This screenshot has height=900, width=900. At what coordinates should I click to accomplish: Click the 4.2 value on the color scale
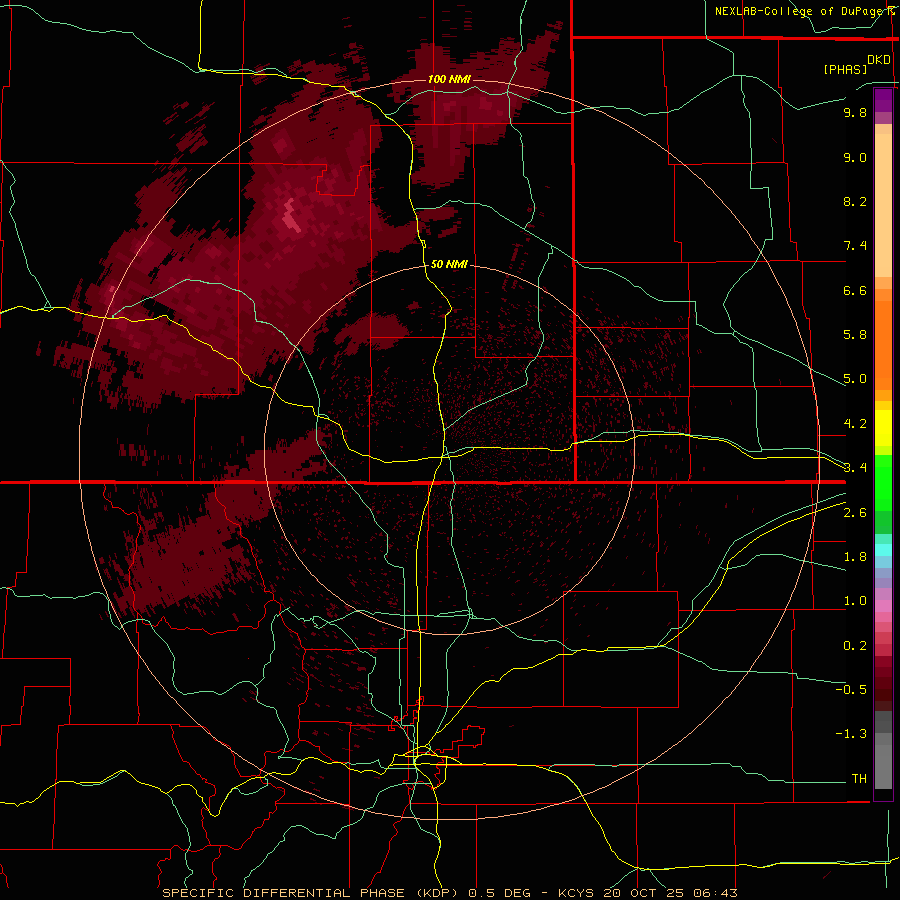(x=855, y=424)
